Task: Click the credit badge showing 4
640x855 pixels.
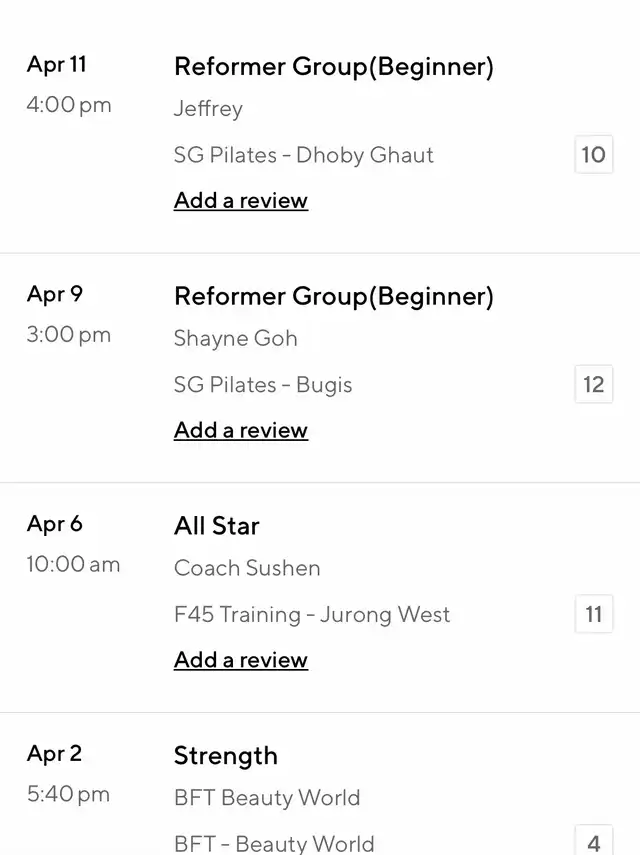Action: click(x=593, y=842)
